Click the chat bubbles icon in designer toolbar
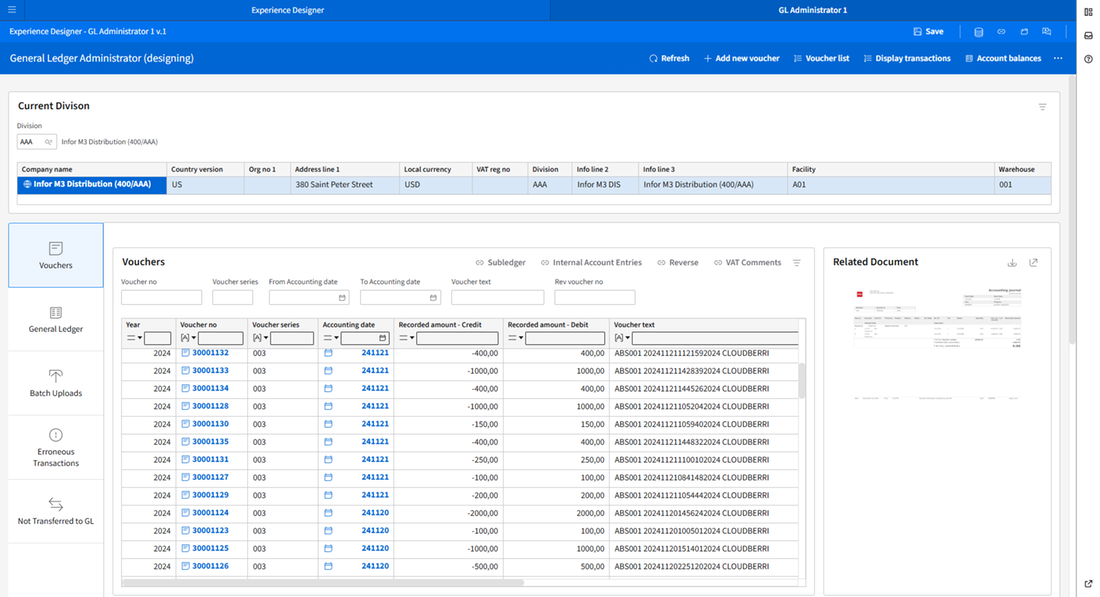 click(1047, 32)
